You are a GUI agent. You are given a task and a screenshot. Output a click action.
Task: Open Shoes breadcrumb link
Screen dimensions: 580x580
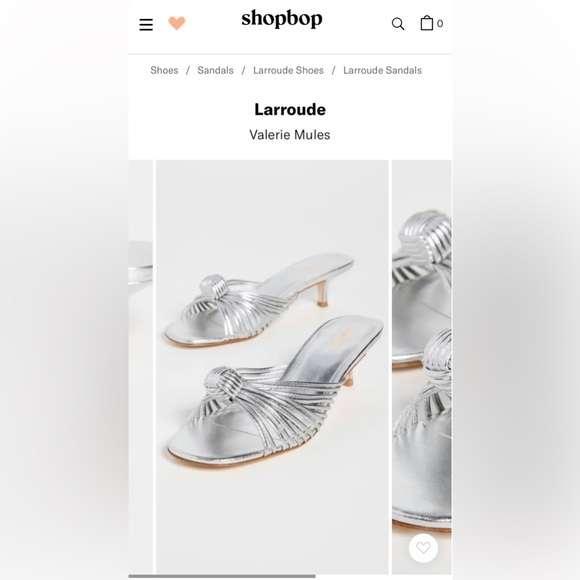(164, 70)
